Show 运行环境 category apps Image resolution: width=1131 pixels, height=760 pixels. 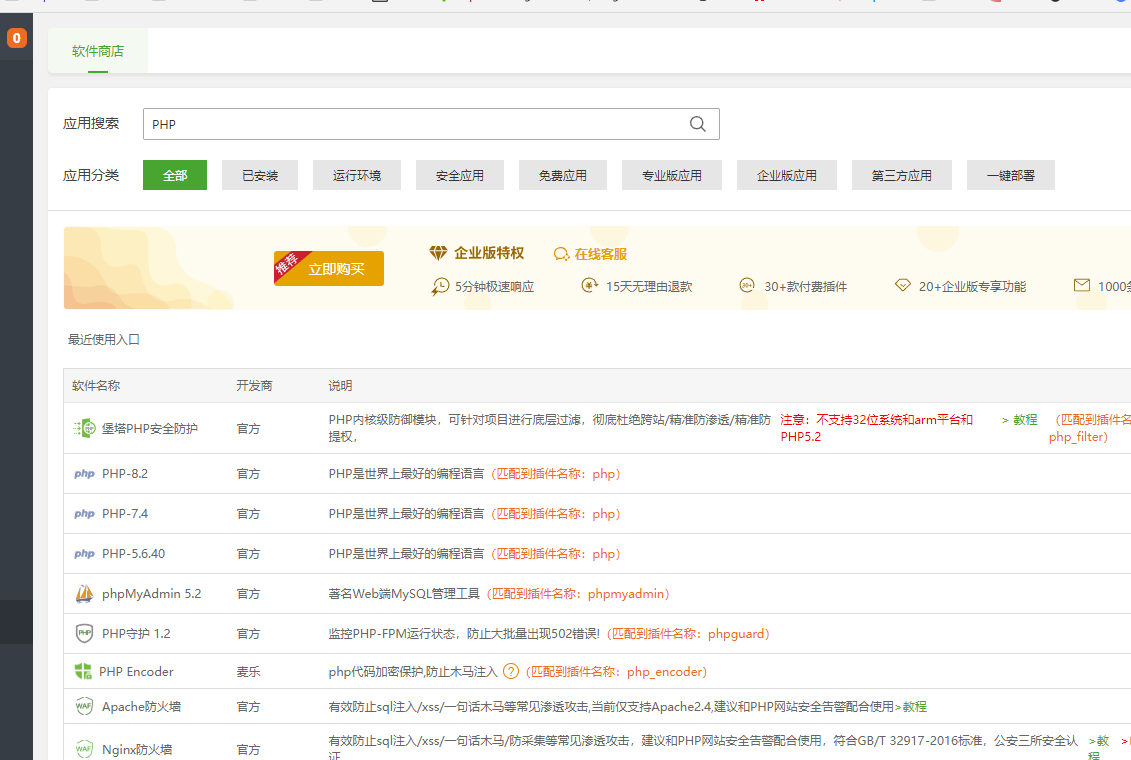(x=357, y=175)
